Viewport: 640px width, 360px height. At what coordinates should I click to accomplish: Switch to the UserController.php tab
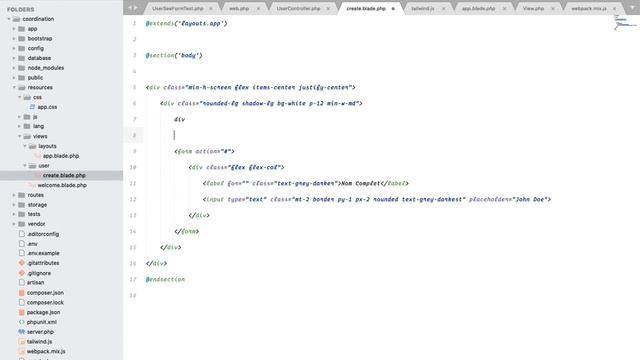pyautogui.click(x=298, y=8)
